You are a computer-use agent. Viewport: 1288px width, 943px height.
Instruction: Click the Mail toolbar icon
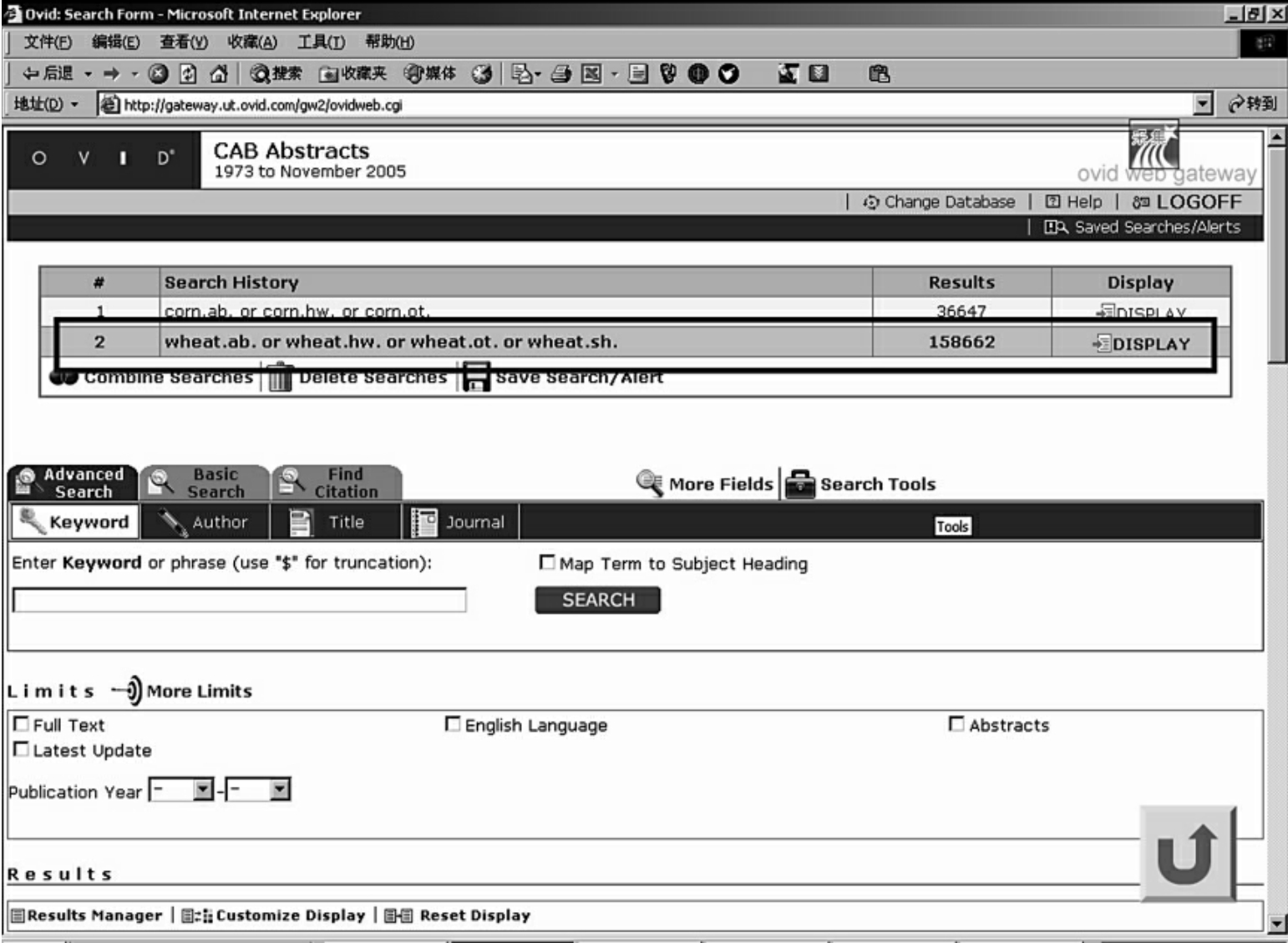(521, 74)
